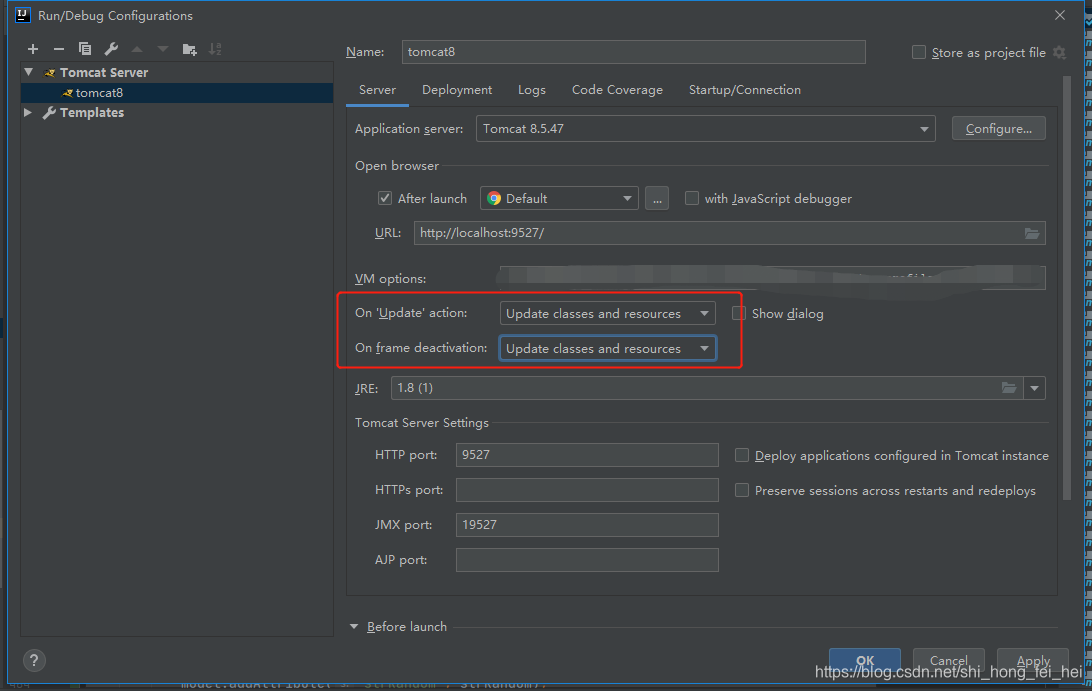Click the ellipsis button next to browser dropdown

(657, 199)
